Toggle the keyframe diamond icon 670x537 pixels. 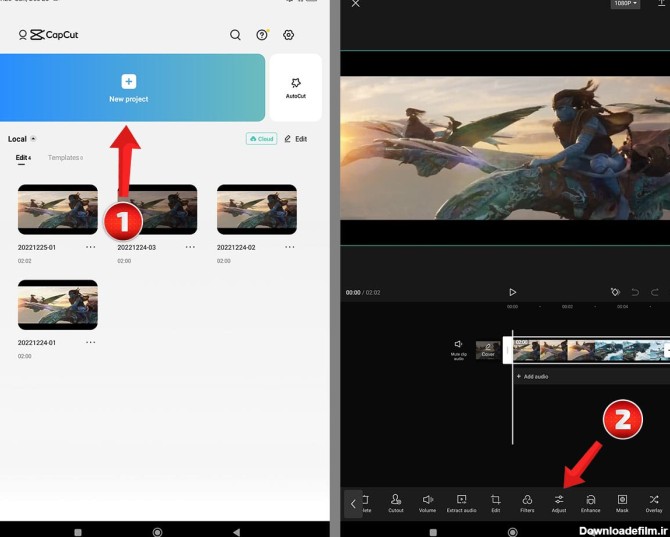pos(615,292)
